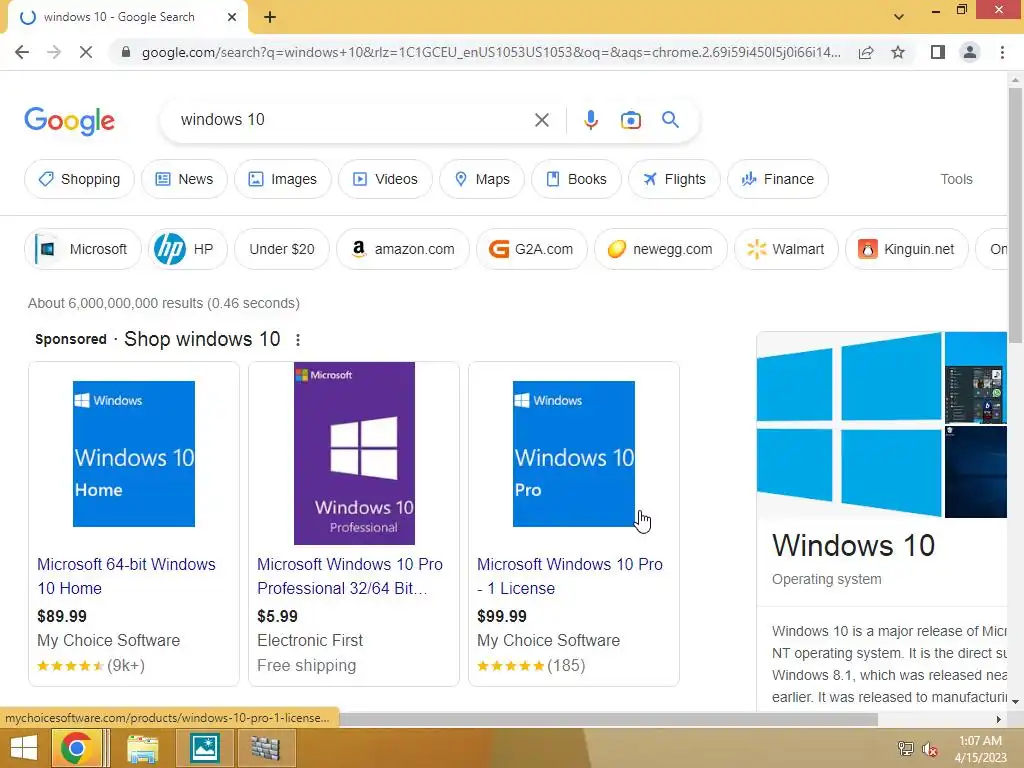Select the newegg.com chip
The image size is (1024, 768).
(661, 249)
